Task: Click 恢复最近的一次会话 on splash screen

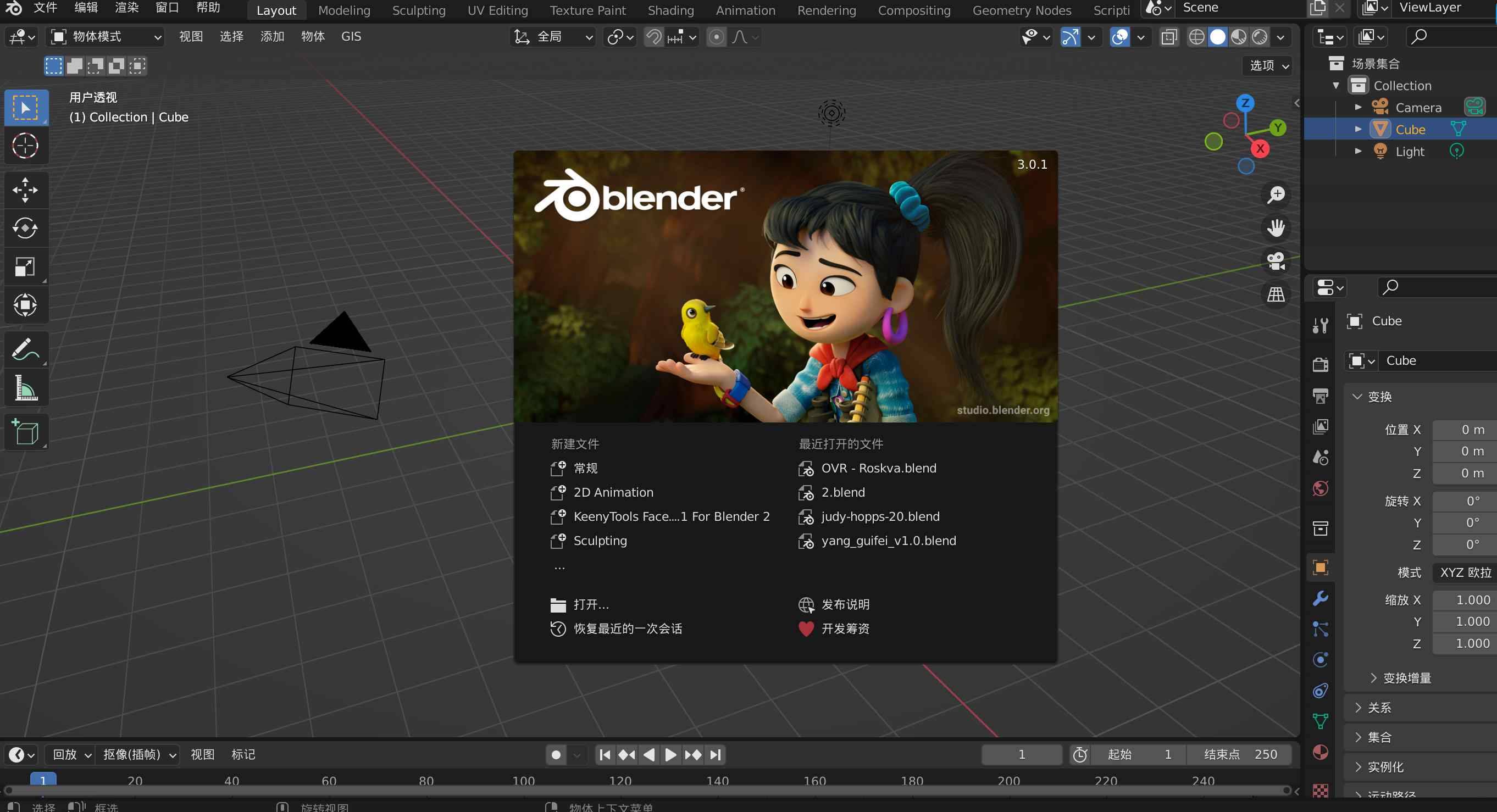Action: click(628, 629)
